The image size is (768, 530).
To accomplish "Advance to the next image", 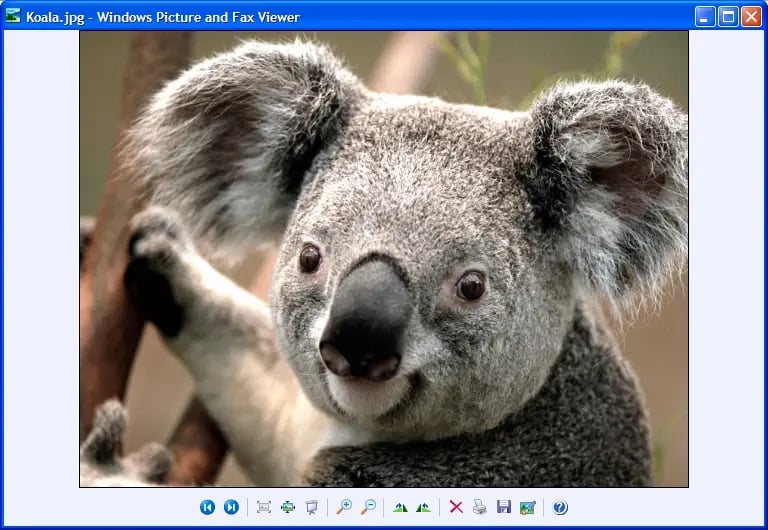I will (x=231, y=507).
